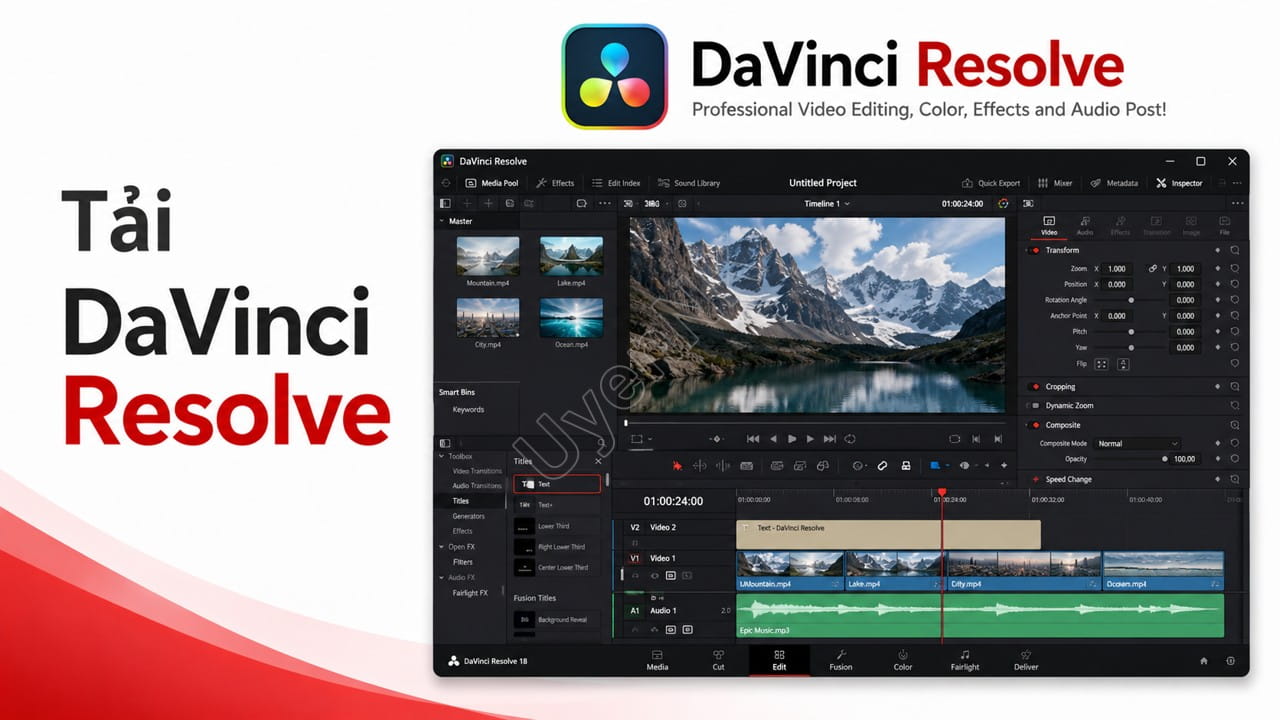Collapse the Open FX group
This screenshot has width=1280, height=720.
tap(442, 547)
